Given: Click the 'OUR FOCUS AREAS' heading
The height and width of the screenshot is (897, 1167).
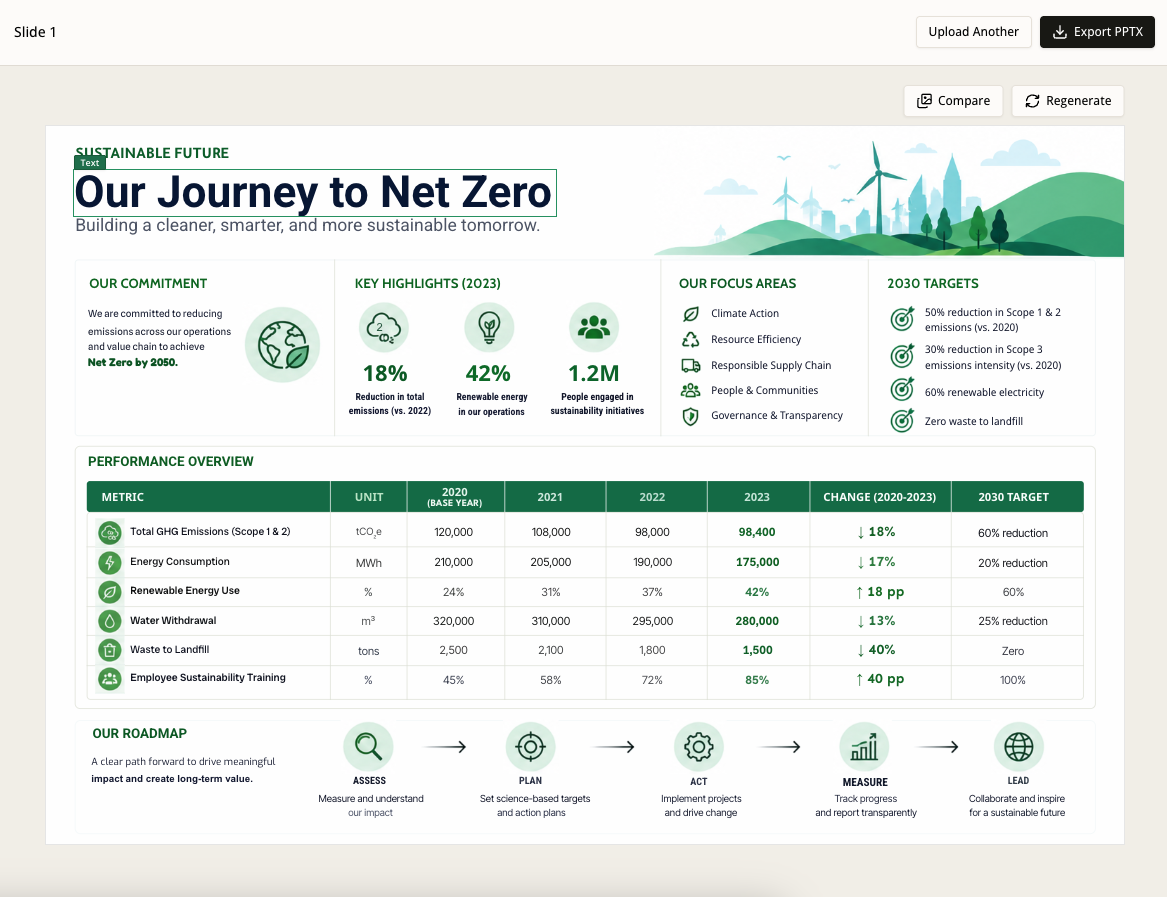Looking at the screenshot, I should [738, 284].
